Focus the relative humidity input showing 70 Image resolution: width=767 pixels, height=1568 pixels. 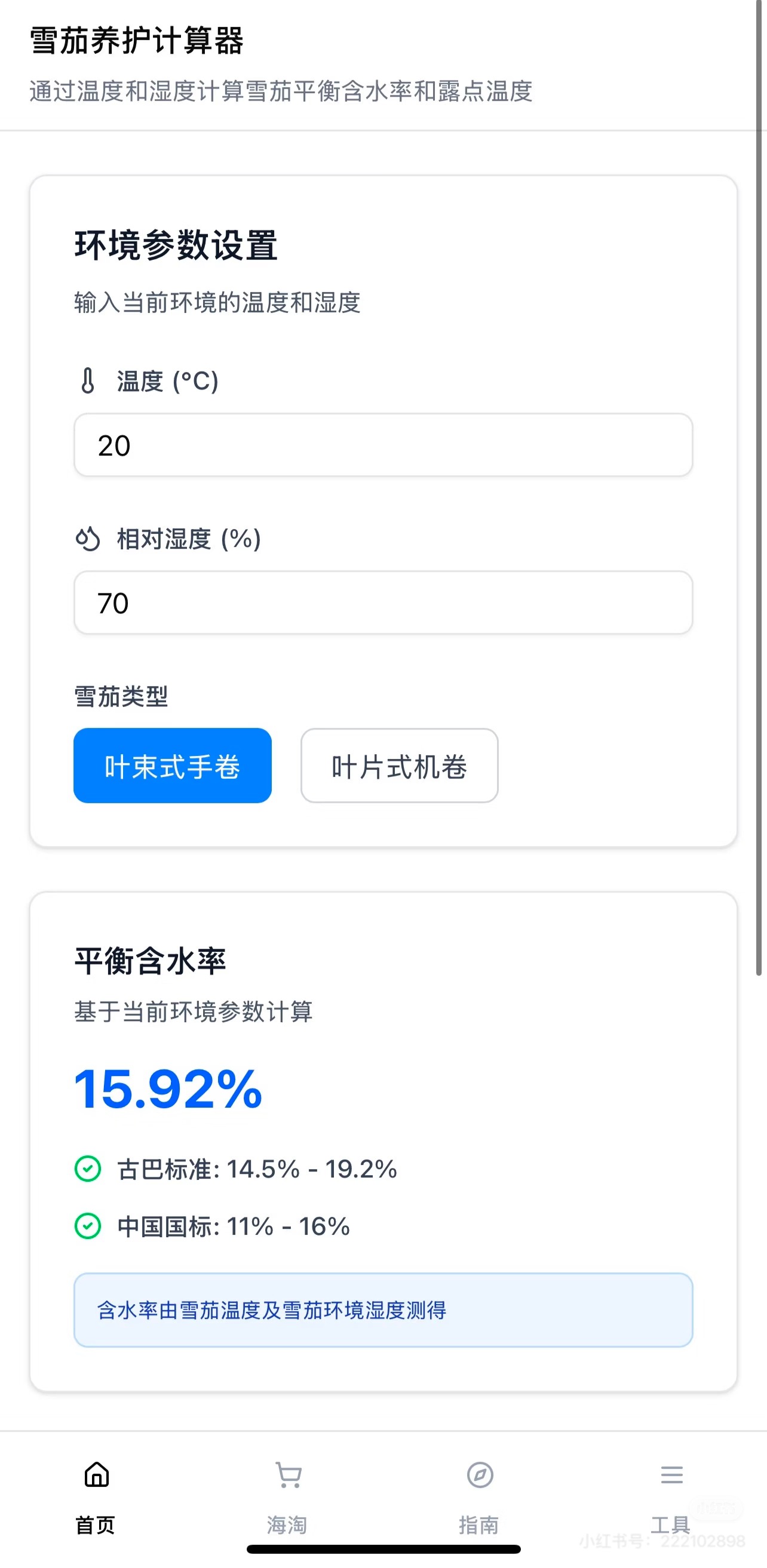click(383, 602)
